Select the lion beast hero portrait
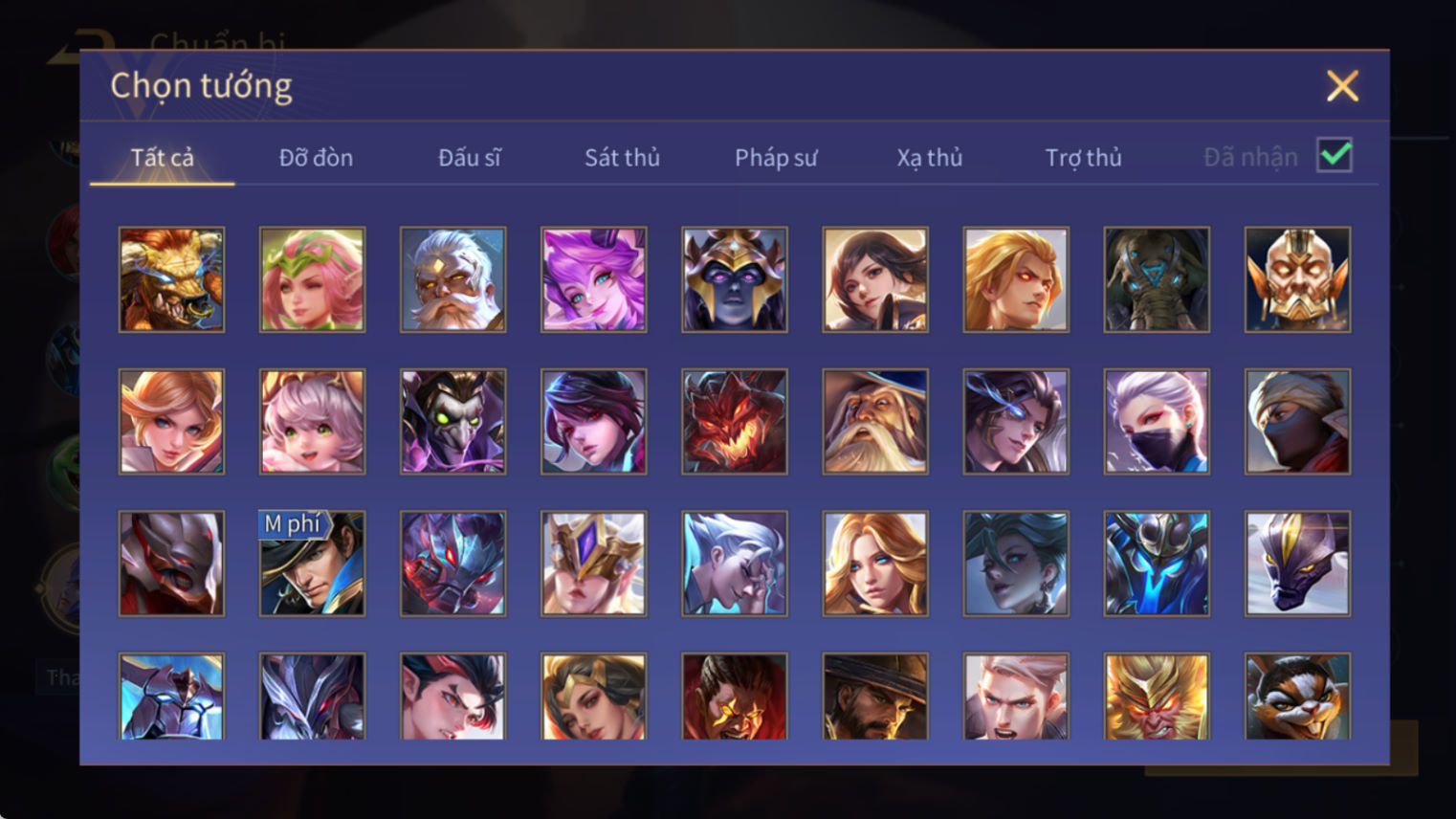Viewport: 1456px width, 819px height. (x=171, y=279)
